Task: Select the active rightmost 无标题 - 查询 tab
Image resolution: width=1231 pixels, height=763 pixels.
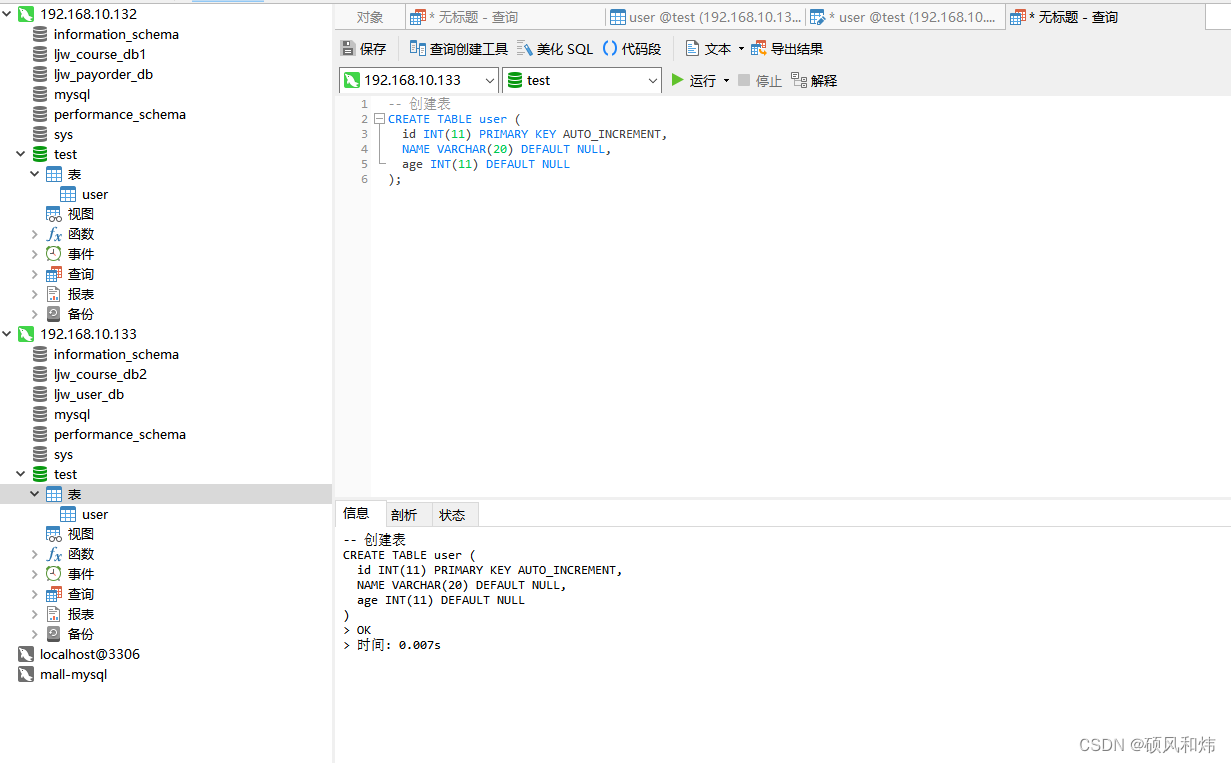Action: point(1105,17)
